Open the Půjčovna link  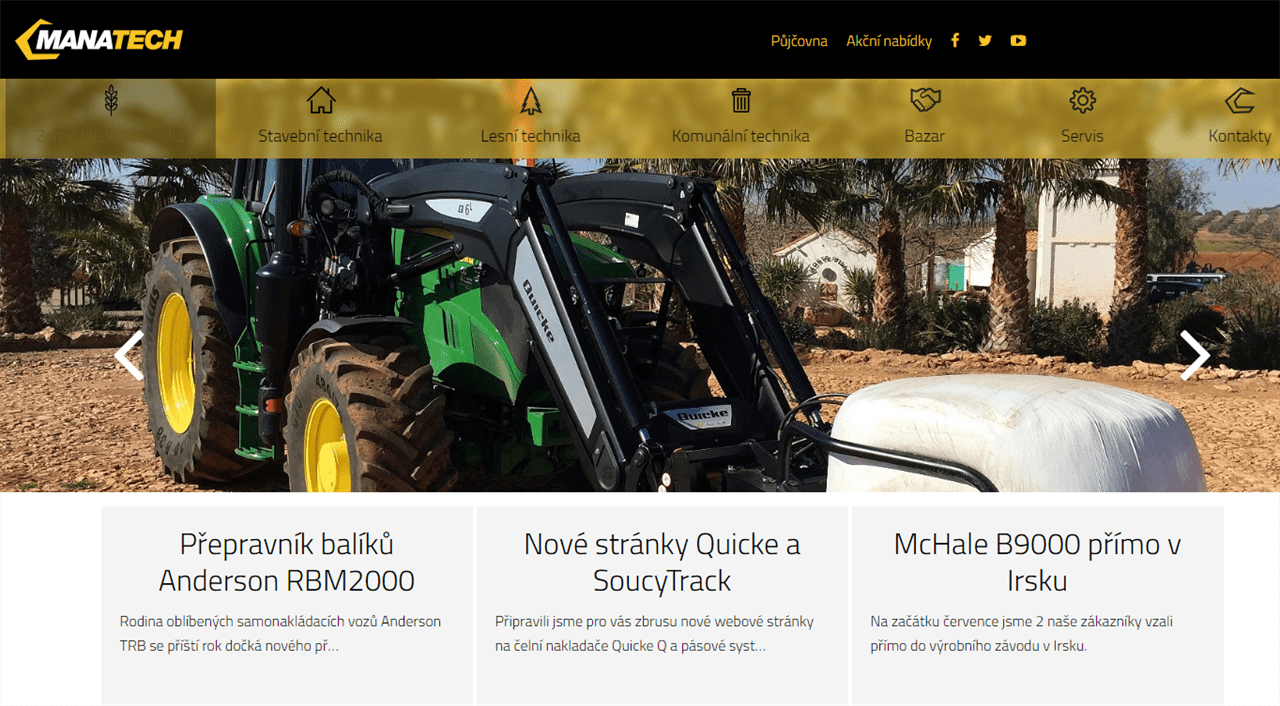[x=799, y=41]
